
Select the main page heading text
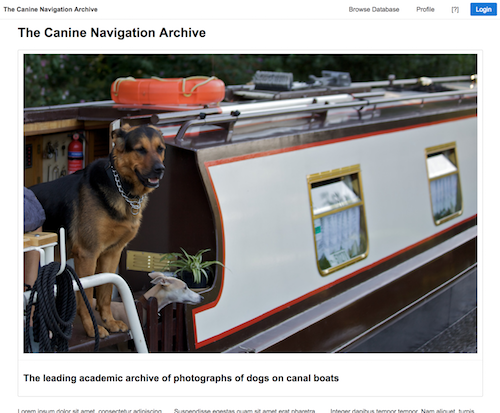coord(112,33)
